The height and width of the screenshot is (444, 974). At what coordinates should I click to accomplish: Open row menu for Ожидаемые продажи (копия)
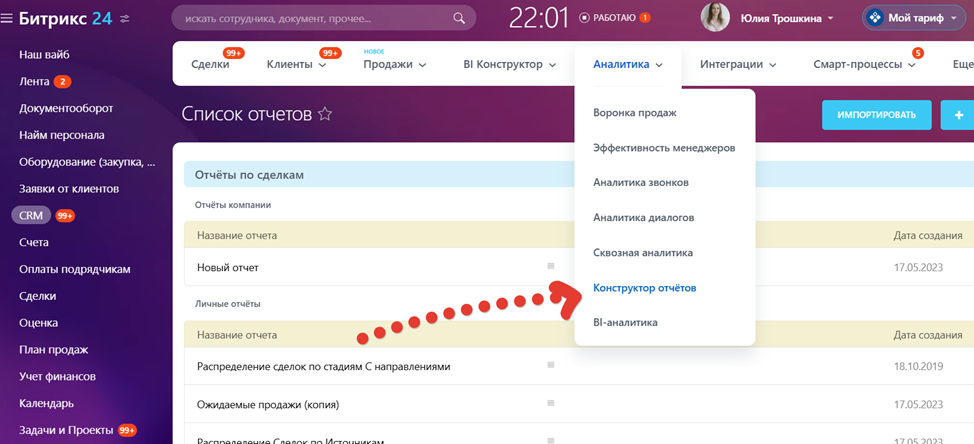pyautogui.click(x=550, y=403)
